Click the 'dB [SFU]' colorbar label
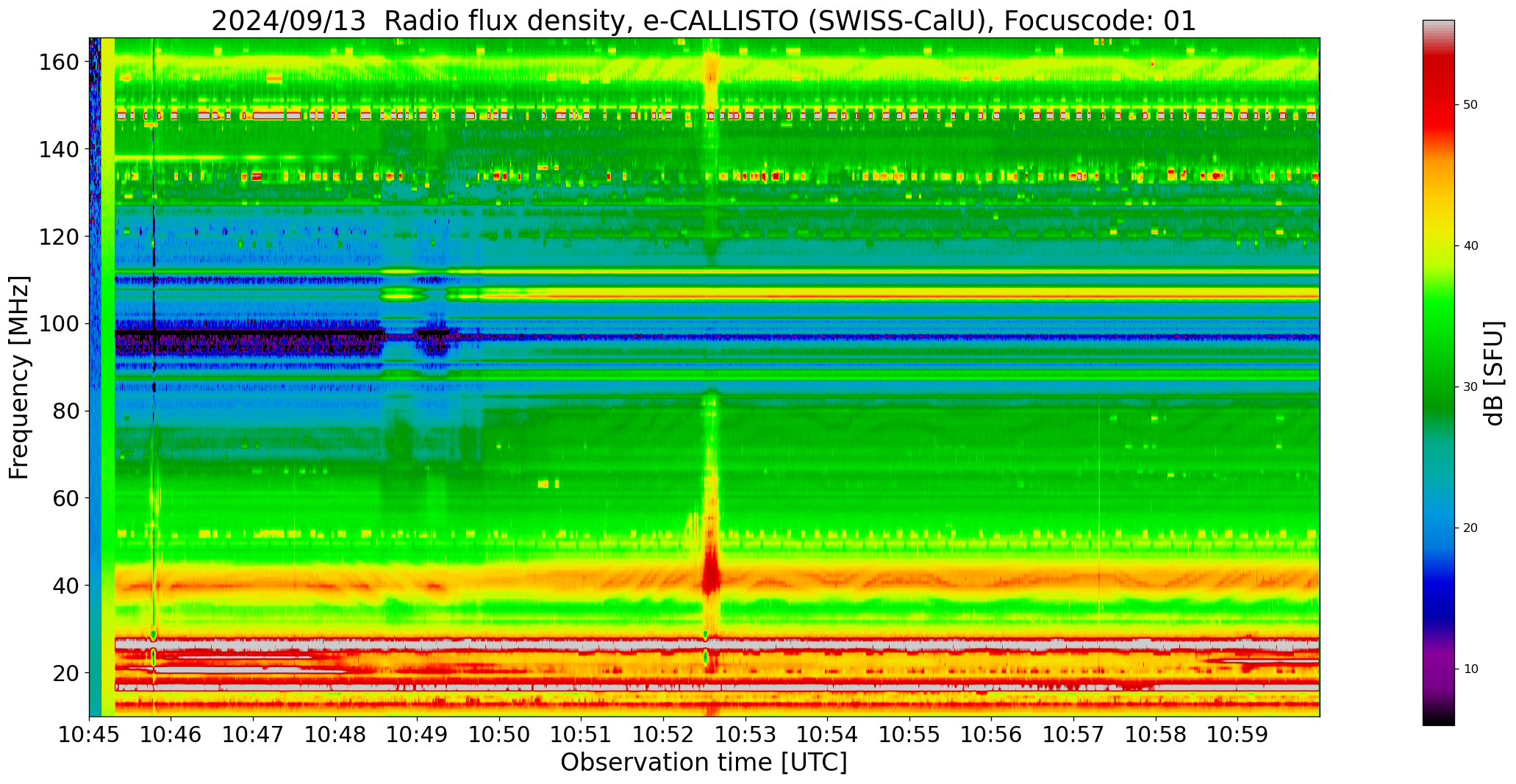This screenshot has height=784, width=1516. click(x=1494, y=373)
